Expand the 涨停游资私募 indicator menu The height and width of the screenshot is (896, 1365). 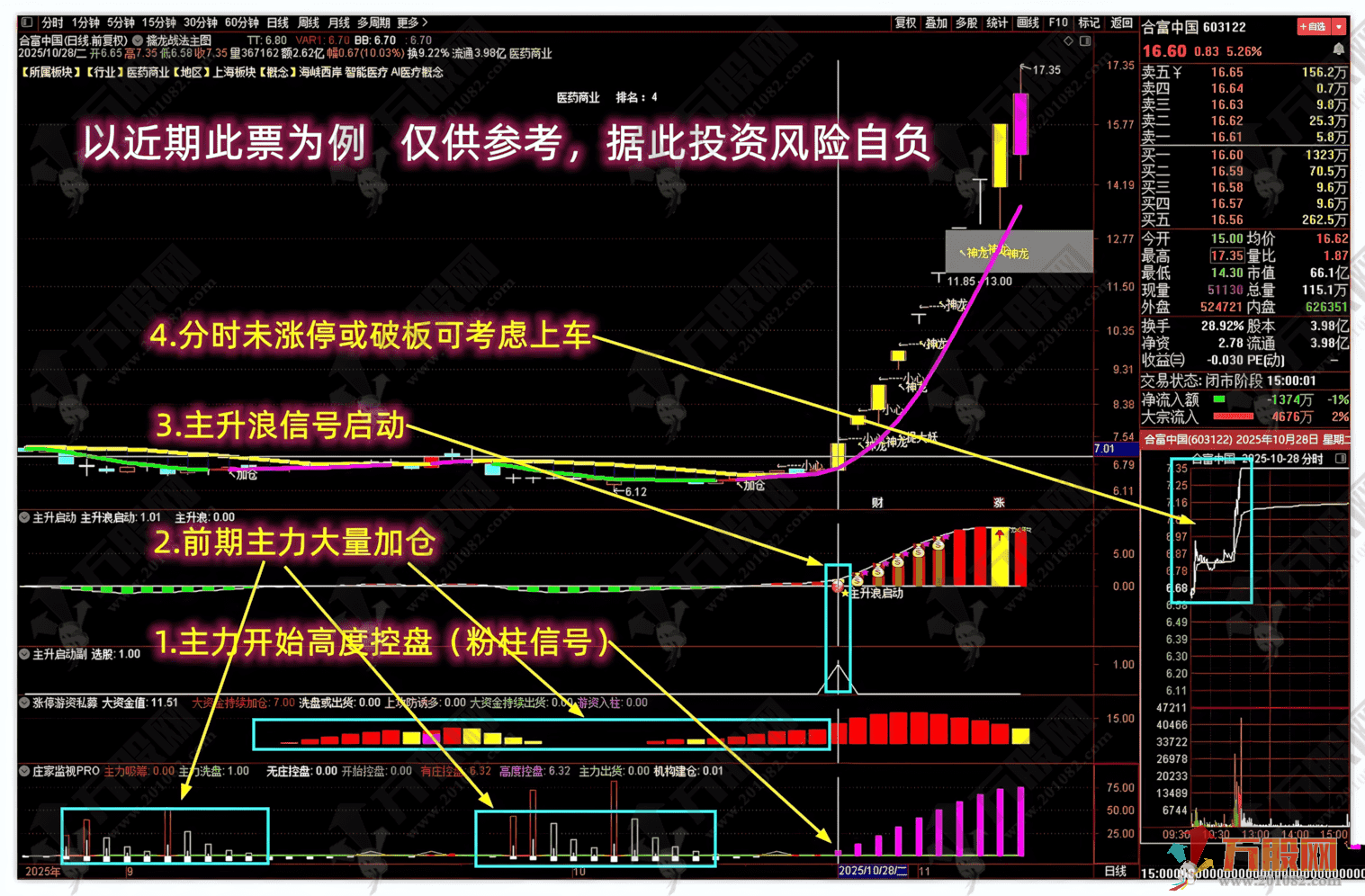[25, 703]
